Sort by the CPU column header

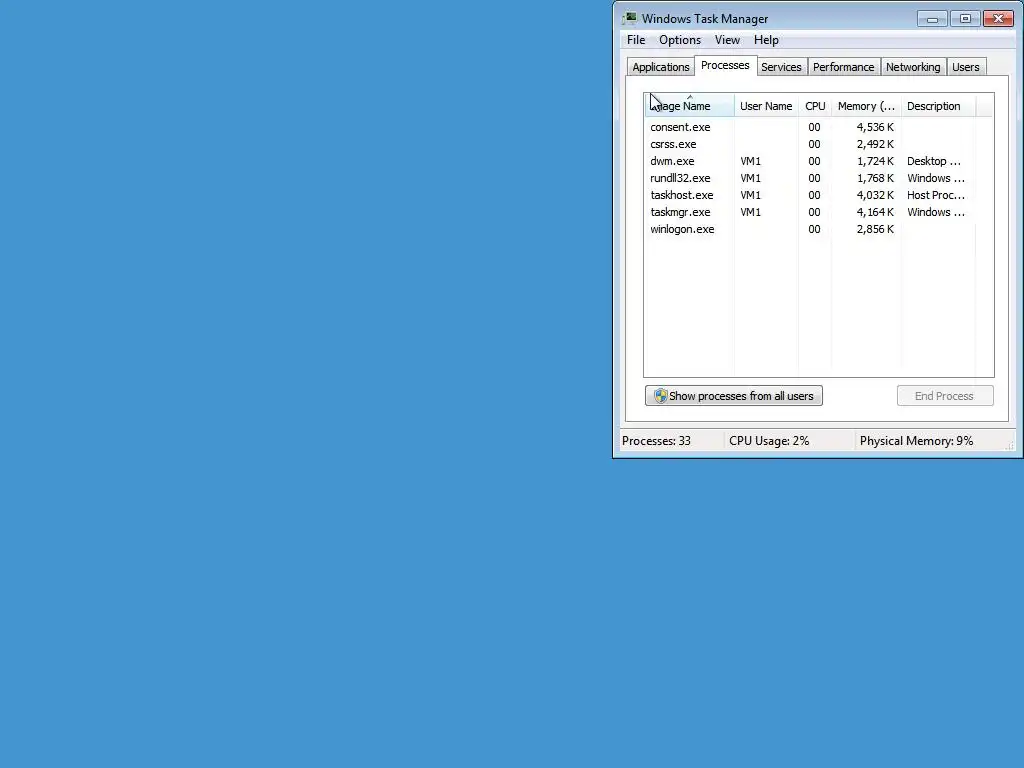[814, 106]
